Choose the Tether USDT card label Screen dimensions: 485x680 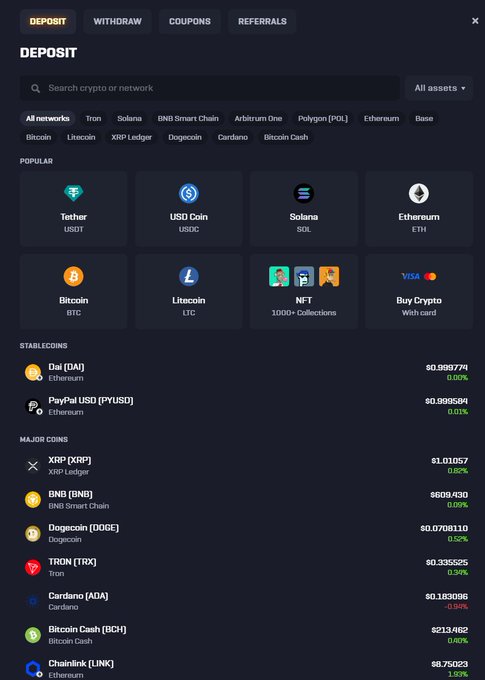tap(73, 222)
